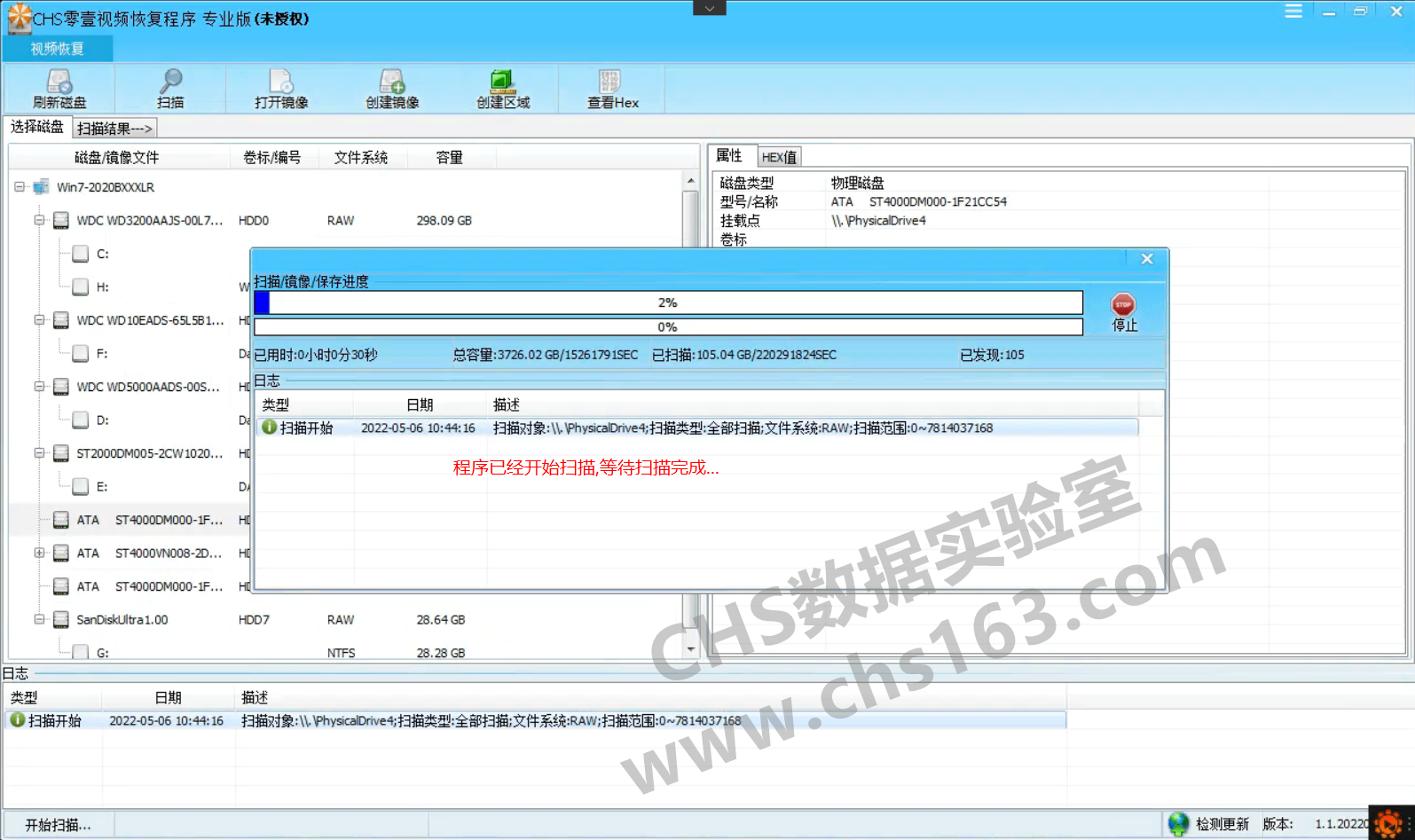Click the drop-down chevron at the title bar center
Viewport: 1415px width, 840px height.
710,8
